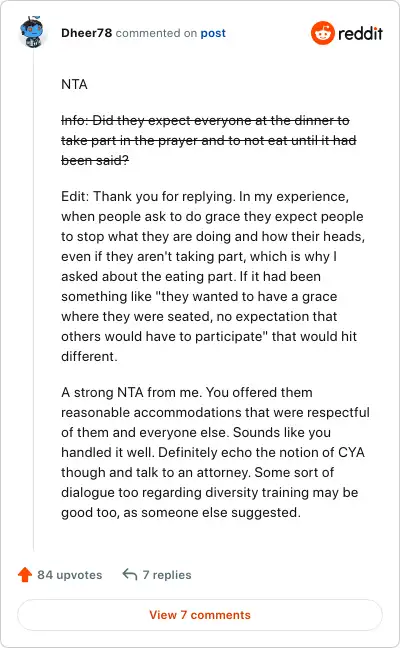The image size is (400, 648).
Task: Open the blue 'post' link
Action: click(x=213, y=33)
